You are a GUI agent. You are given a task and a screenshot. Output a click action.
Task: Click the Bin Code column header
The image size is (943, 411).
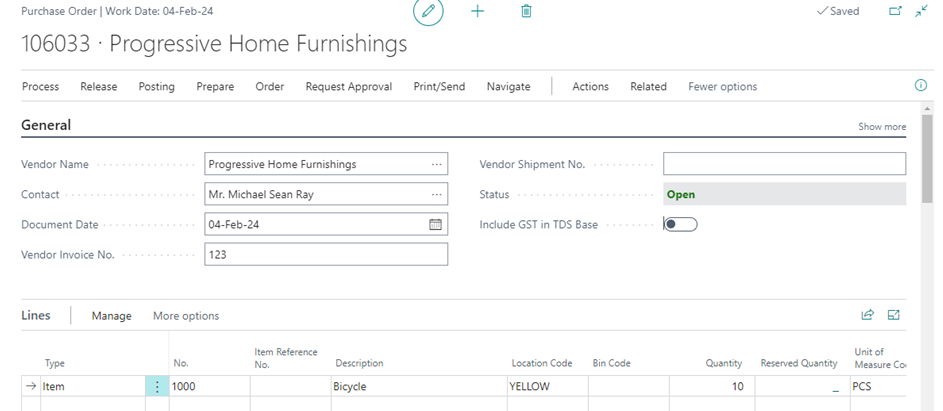[611, 363]
